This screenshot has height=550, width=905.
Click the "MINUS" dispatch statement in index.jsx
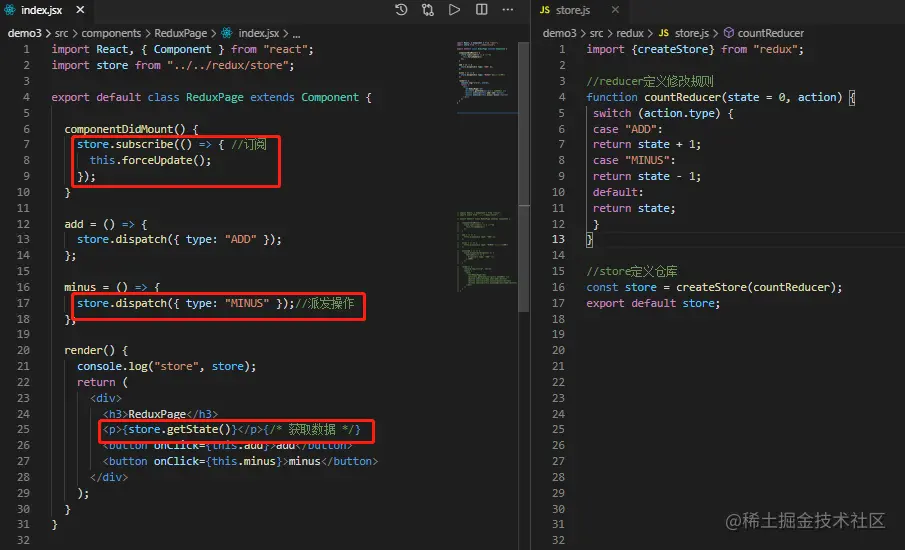185,303
